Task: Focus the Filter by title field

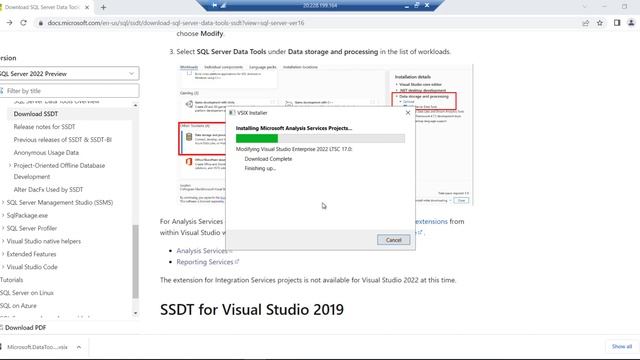Action: 69,91
